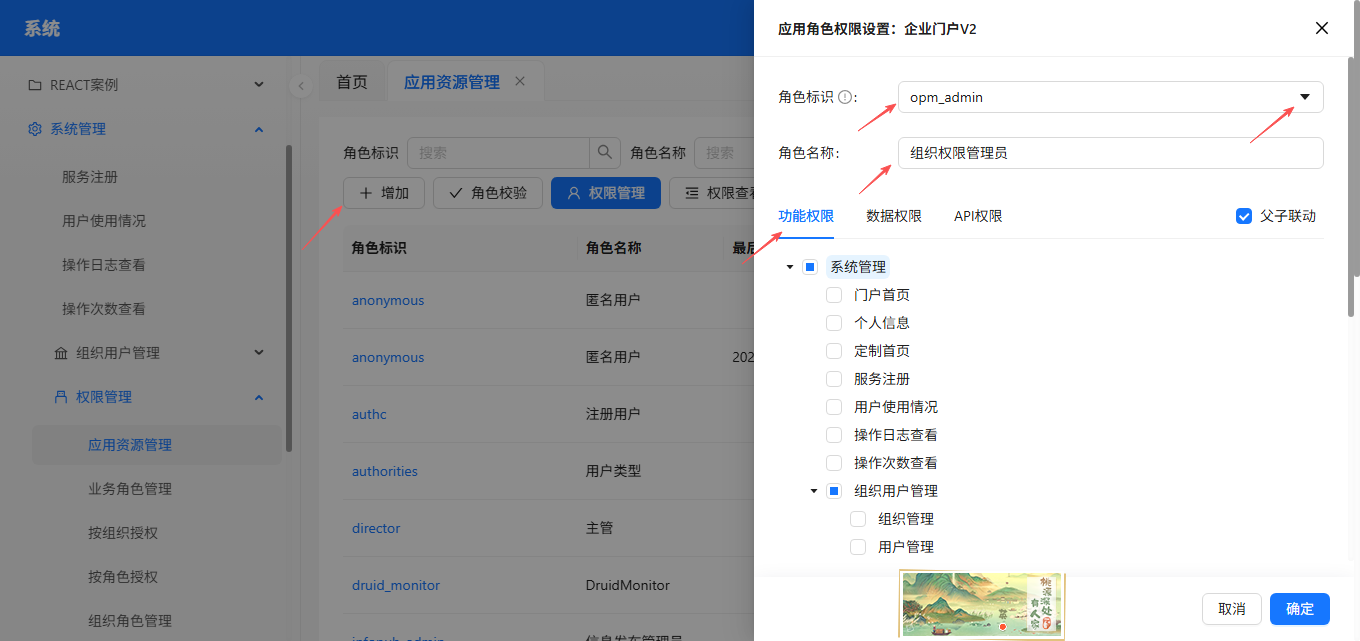The height and width of the screenshot is (641, 1360).
Task: Close the 应用资源管理 tab with its X
Action: coord(520,81)
